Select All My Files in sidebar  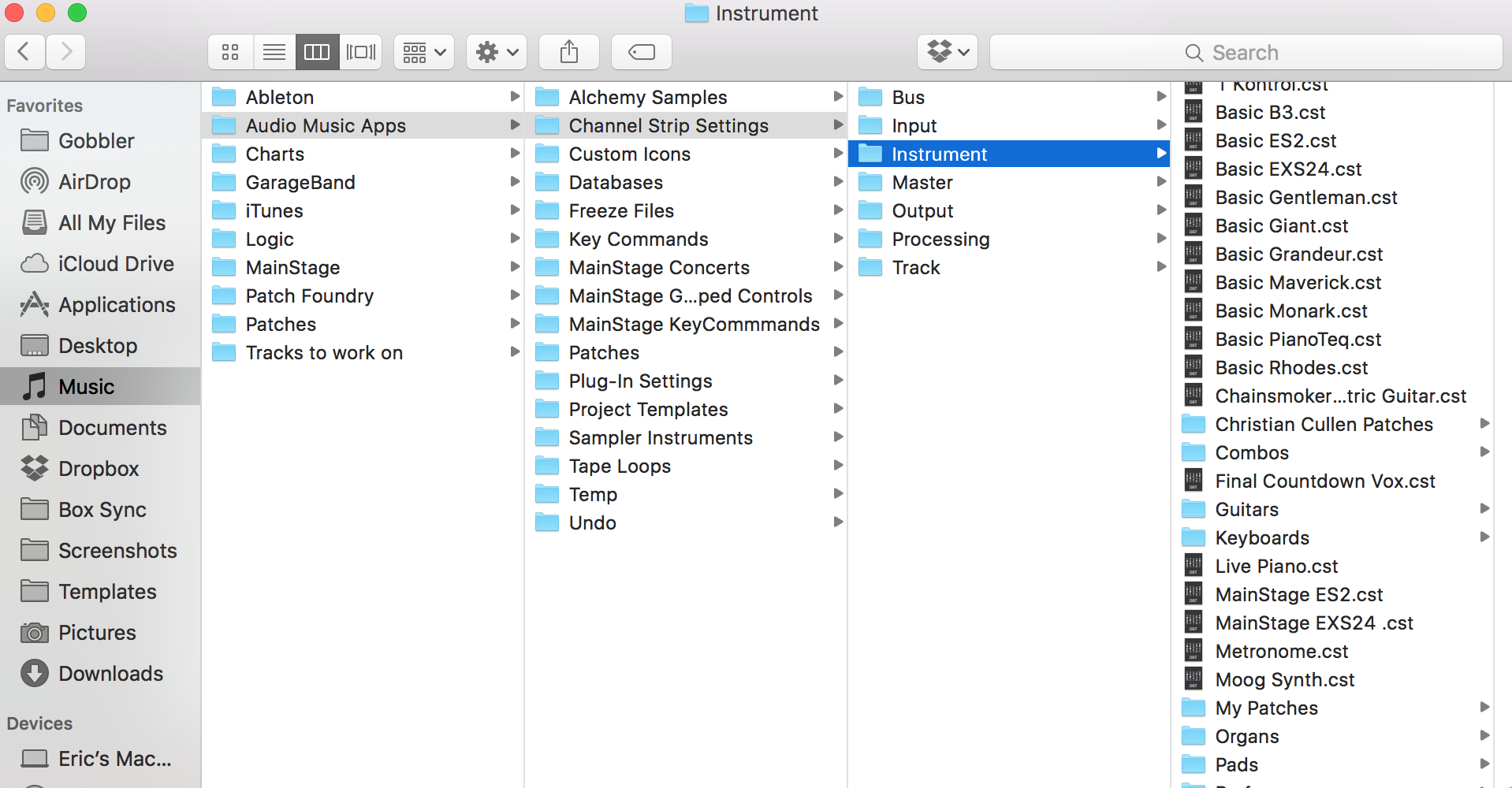tap(100, 223)
